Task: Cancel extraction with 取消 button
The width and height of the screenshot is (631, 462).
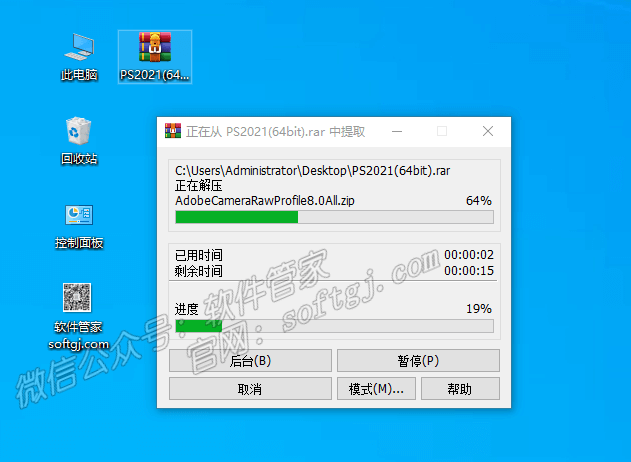Action: [x=250, y=389]
